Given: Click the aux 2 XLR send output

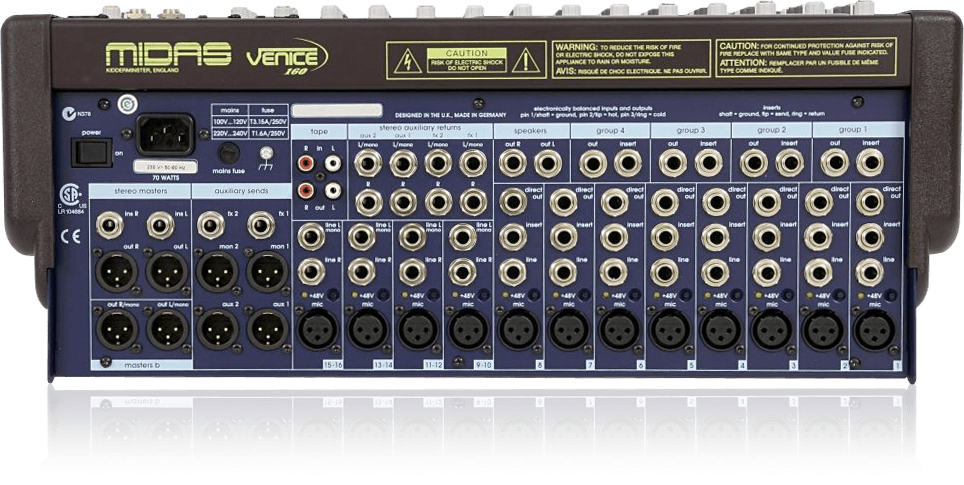Looking at the screenshot, I should (x=217, y=329).
